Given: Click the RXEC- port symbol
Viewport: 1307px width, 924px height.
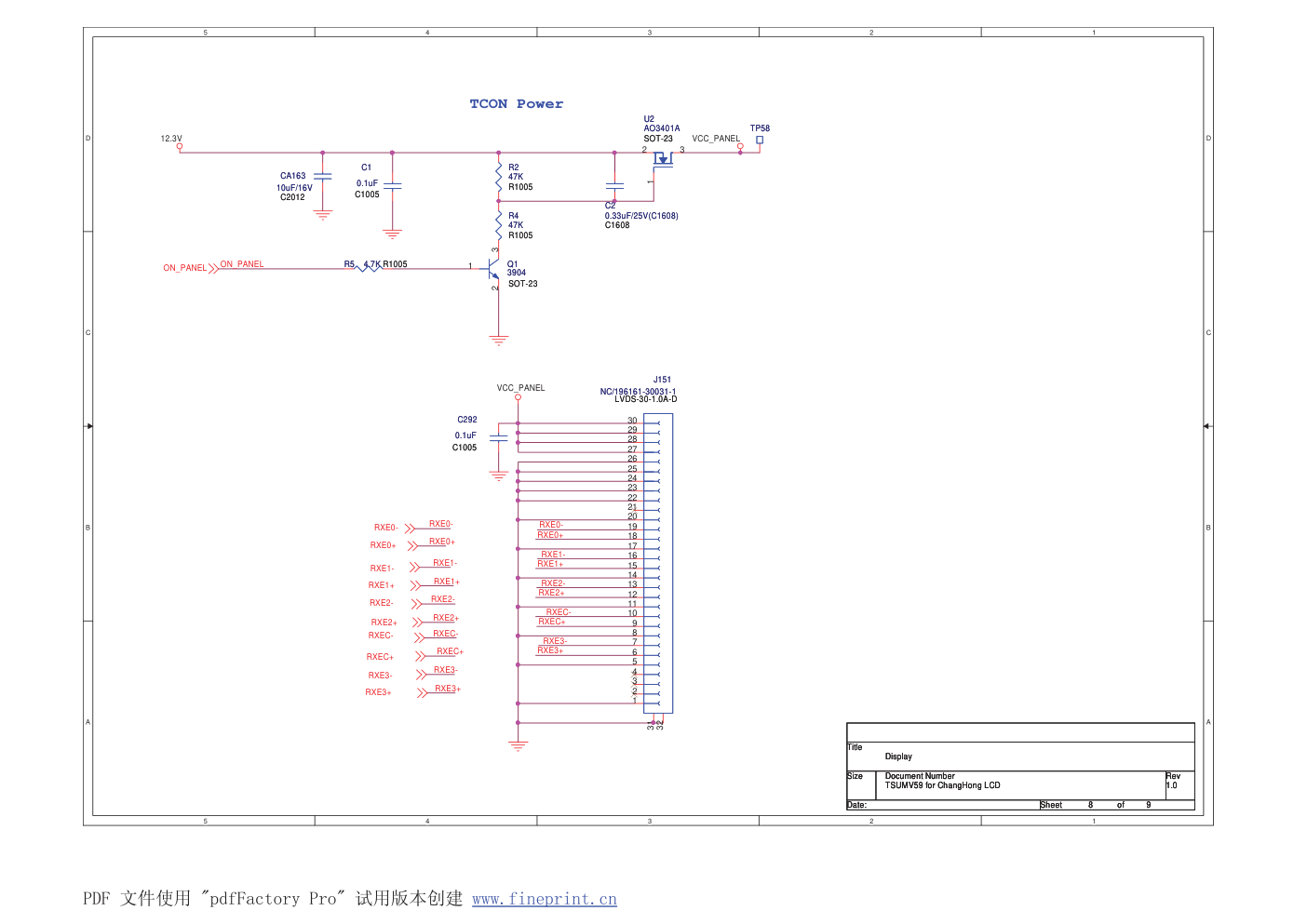Looking at the screenshot, I should [x=417, y=638].
